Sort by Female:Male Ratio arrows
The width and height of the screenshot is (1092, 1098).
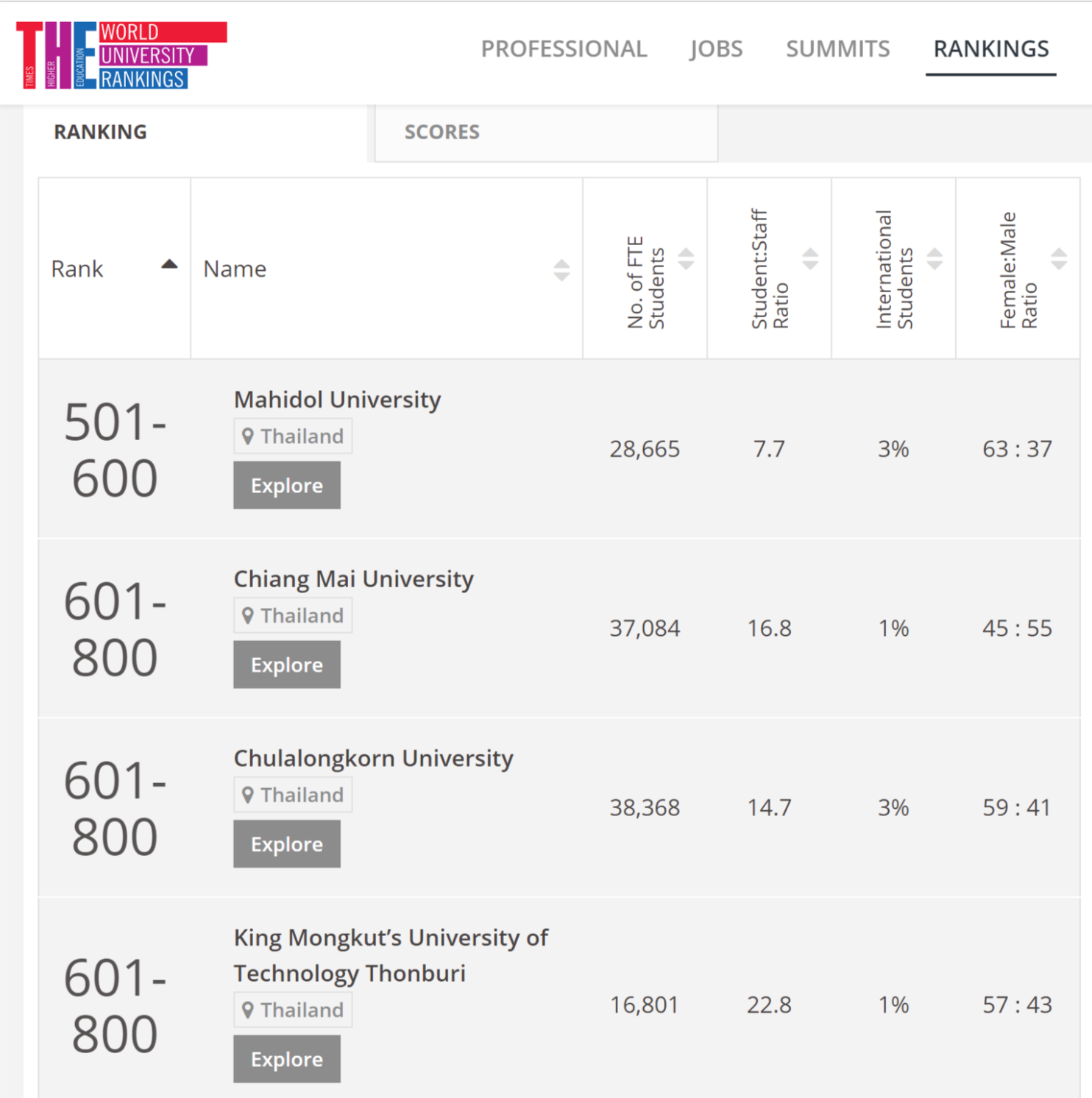point(1059,259)
